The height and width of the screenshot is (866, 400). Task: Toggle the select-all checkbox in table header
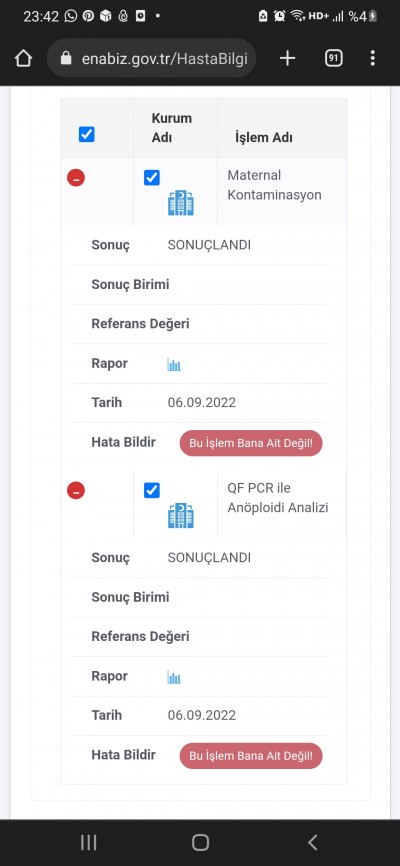87,134
